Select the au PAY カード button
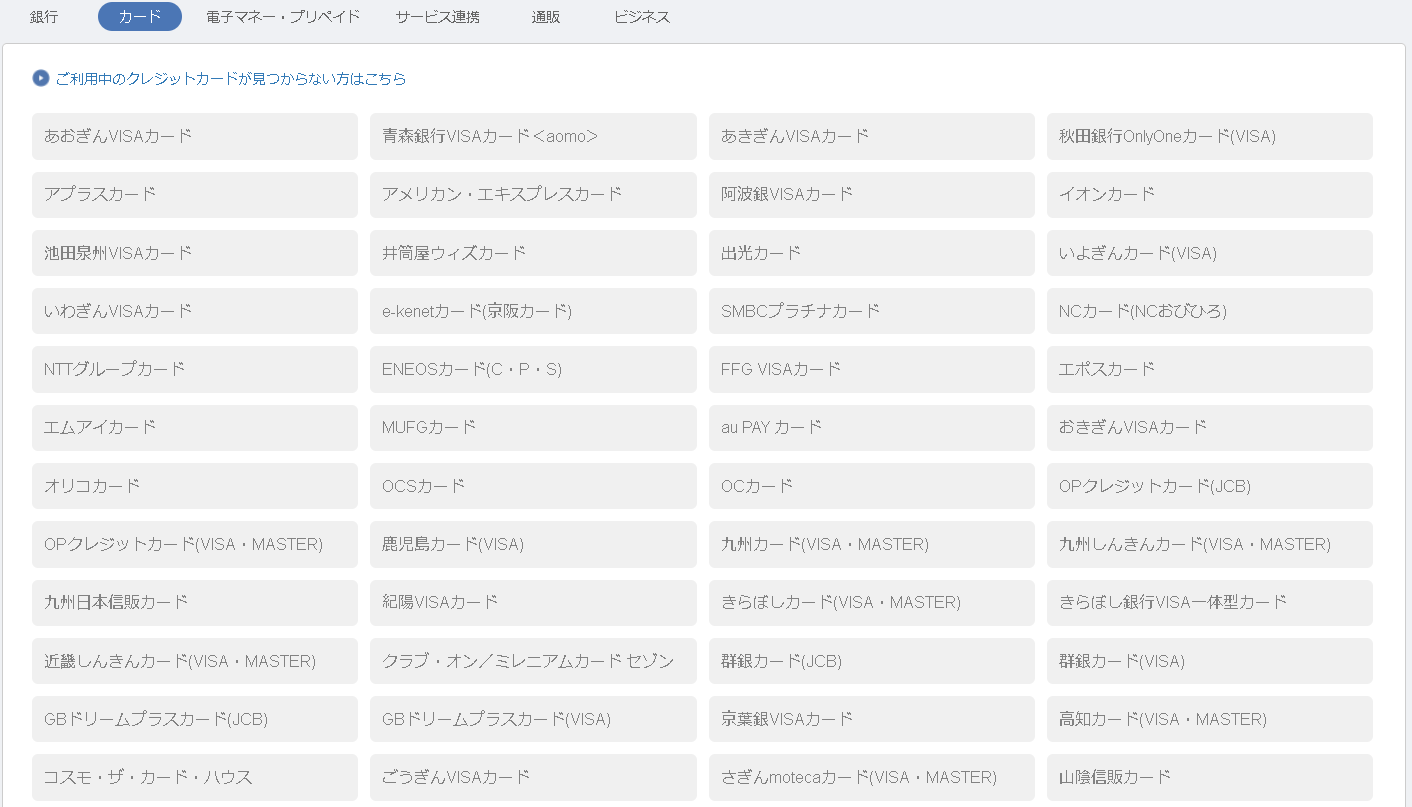Screen dimensions: 1412x807 [871, 427]
